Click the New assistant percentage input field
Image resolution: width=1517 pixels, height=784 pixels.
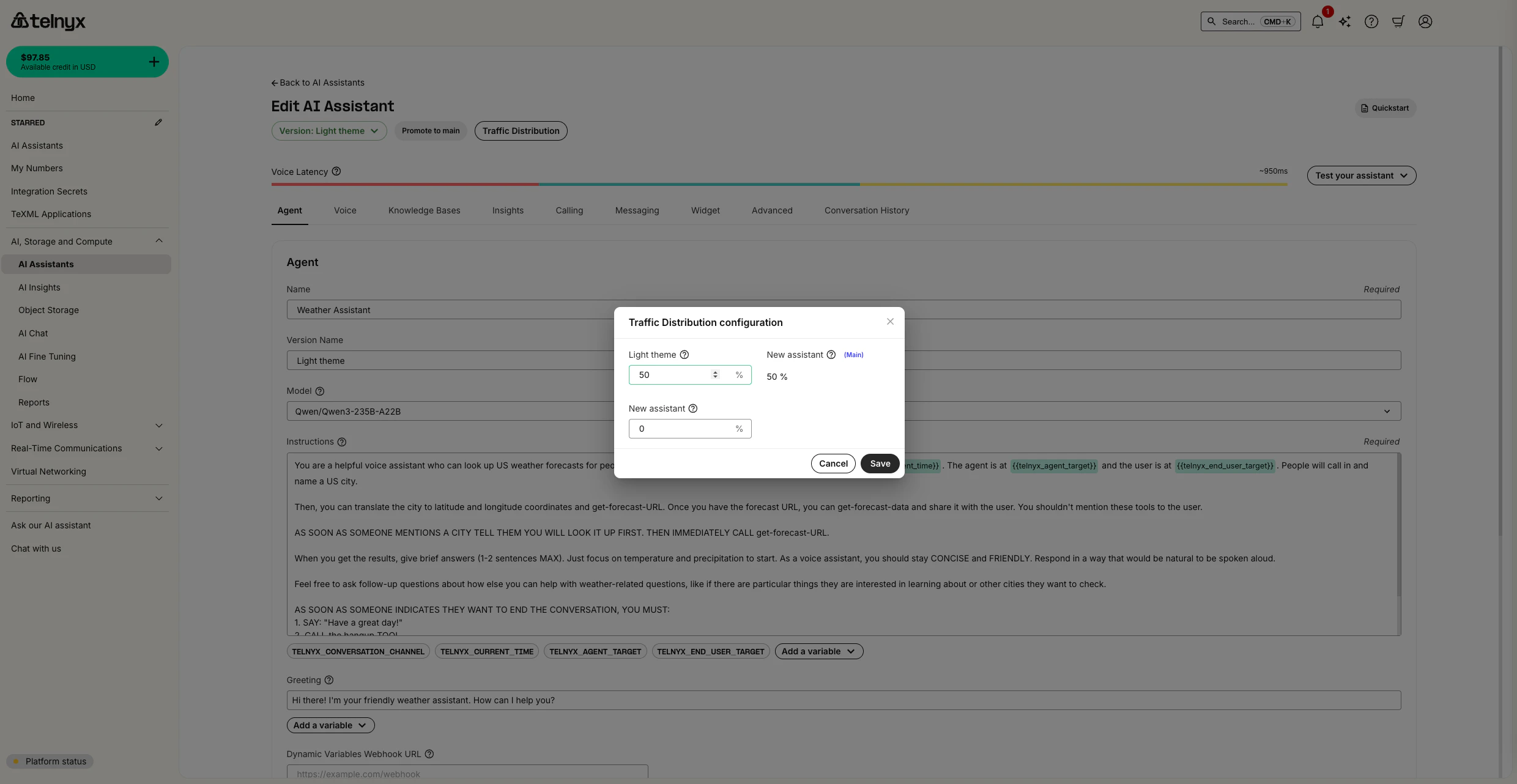click(x=682, y=429)
